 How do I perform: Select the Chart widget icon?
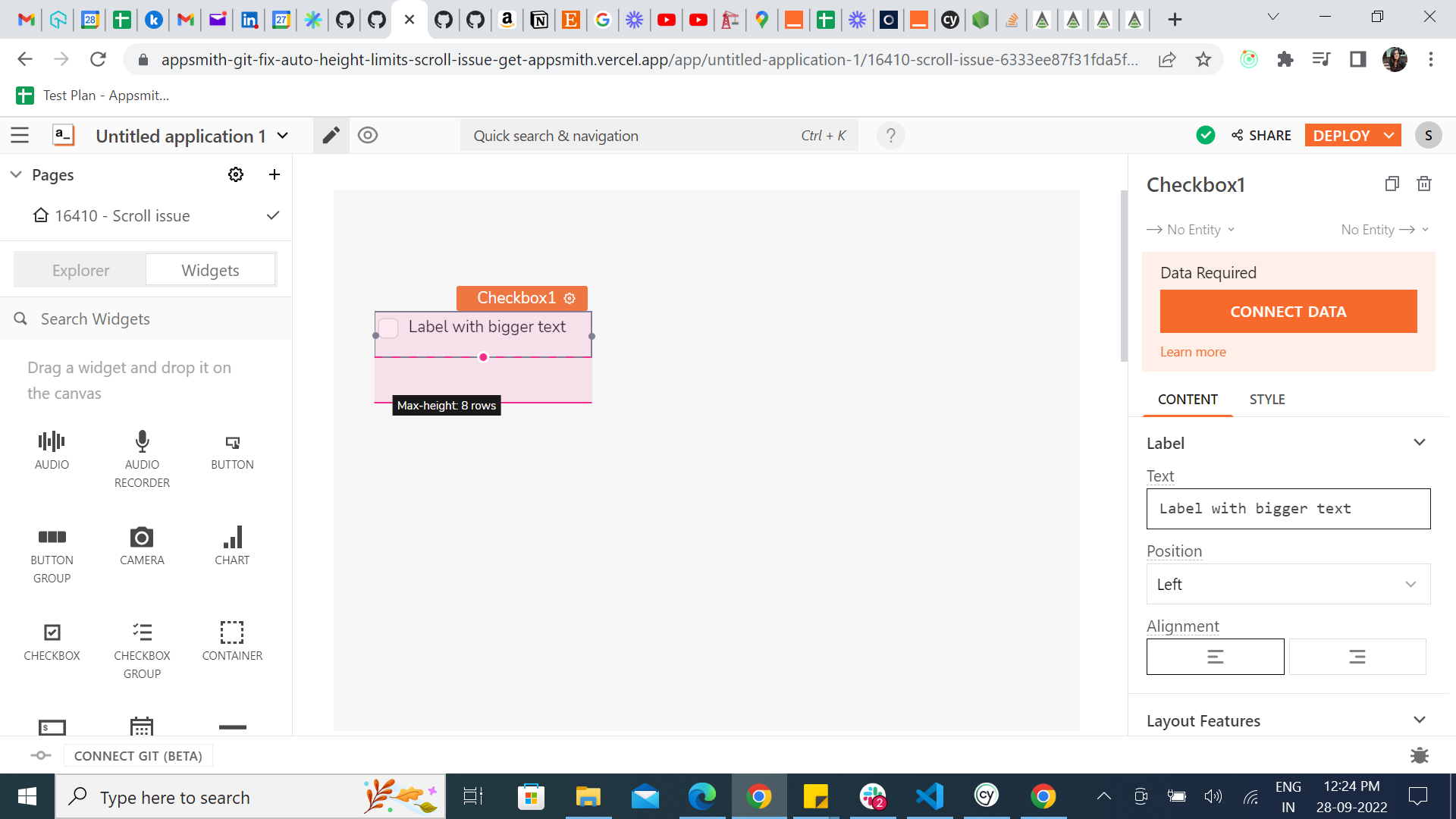tap(232, 538)
